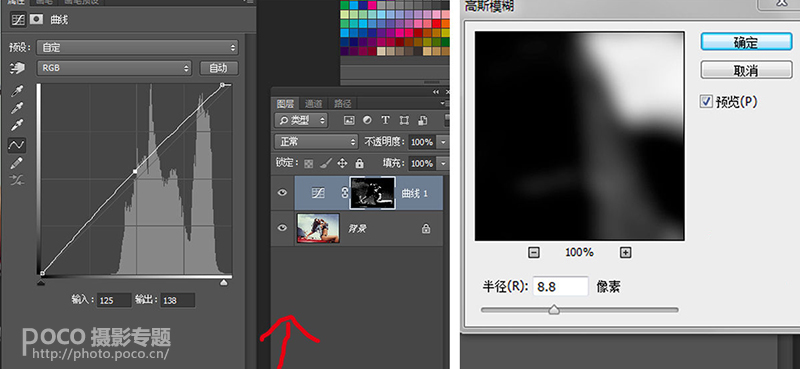Click the fill 100% value field
Screen dimensions: 800x369
click(x=422, y=163)
